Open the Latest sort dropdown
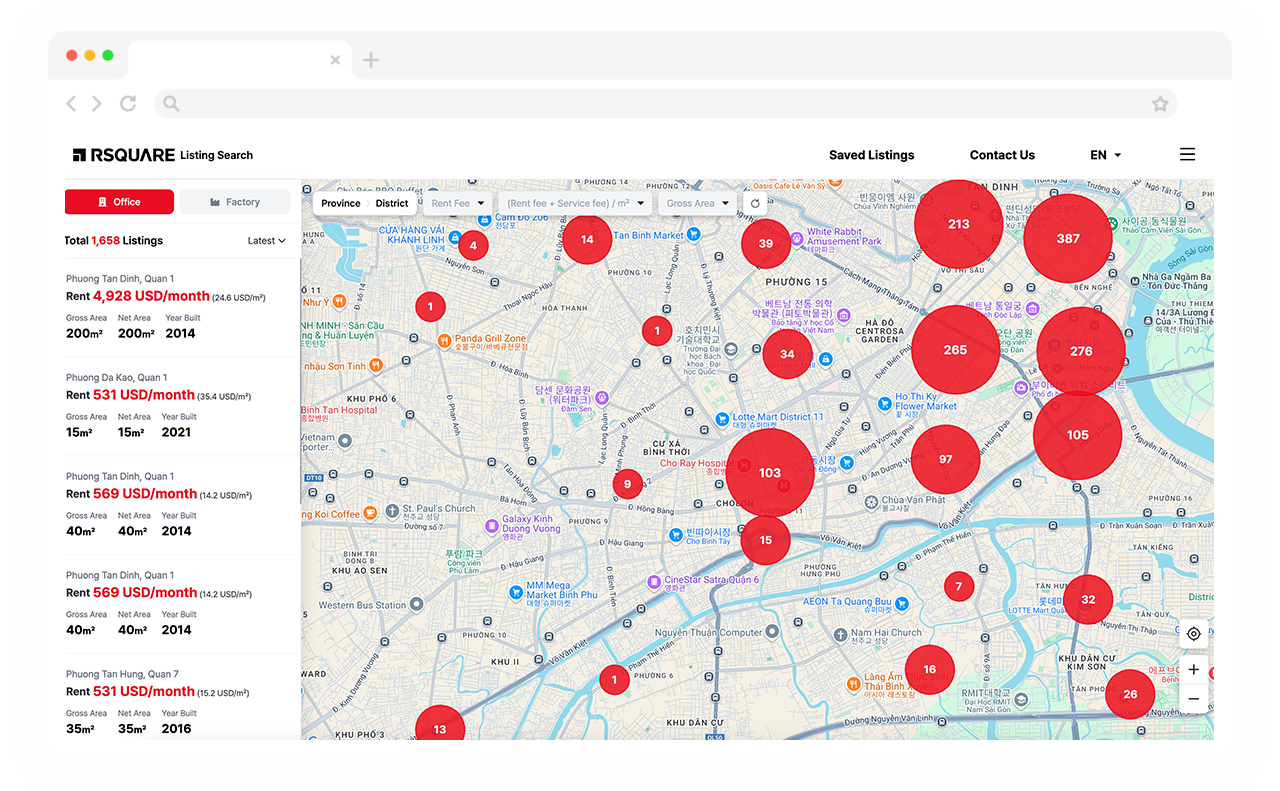Screen dimensions: 1280x791 click(266, 241)
